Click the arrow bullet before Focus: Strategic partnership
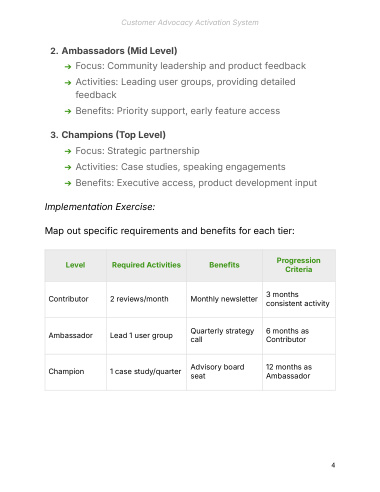Image resolution: width=380 pixels, height=492 pixels. [x=68, y=151]
